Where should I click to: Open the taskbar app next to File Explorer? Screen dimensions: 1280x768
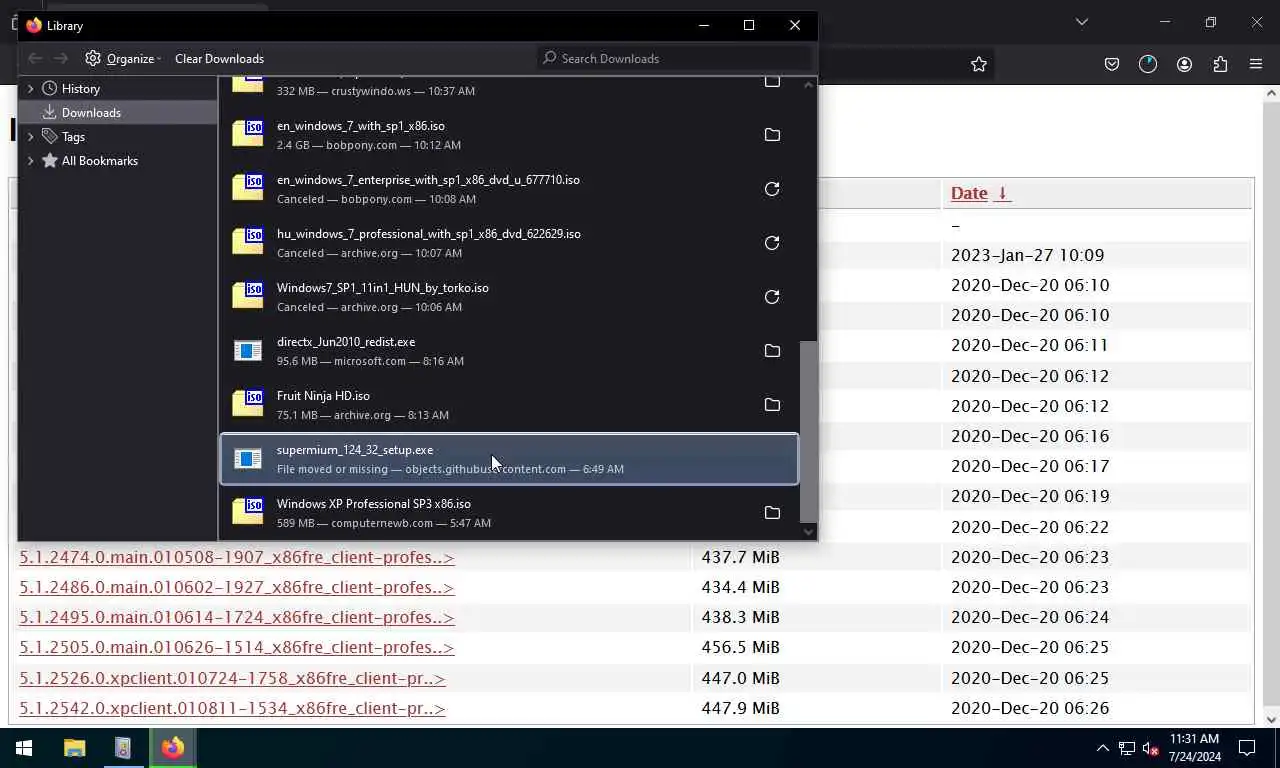click(123, 748)
